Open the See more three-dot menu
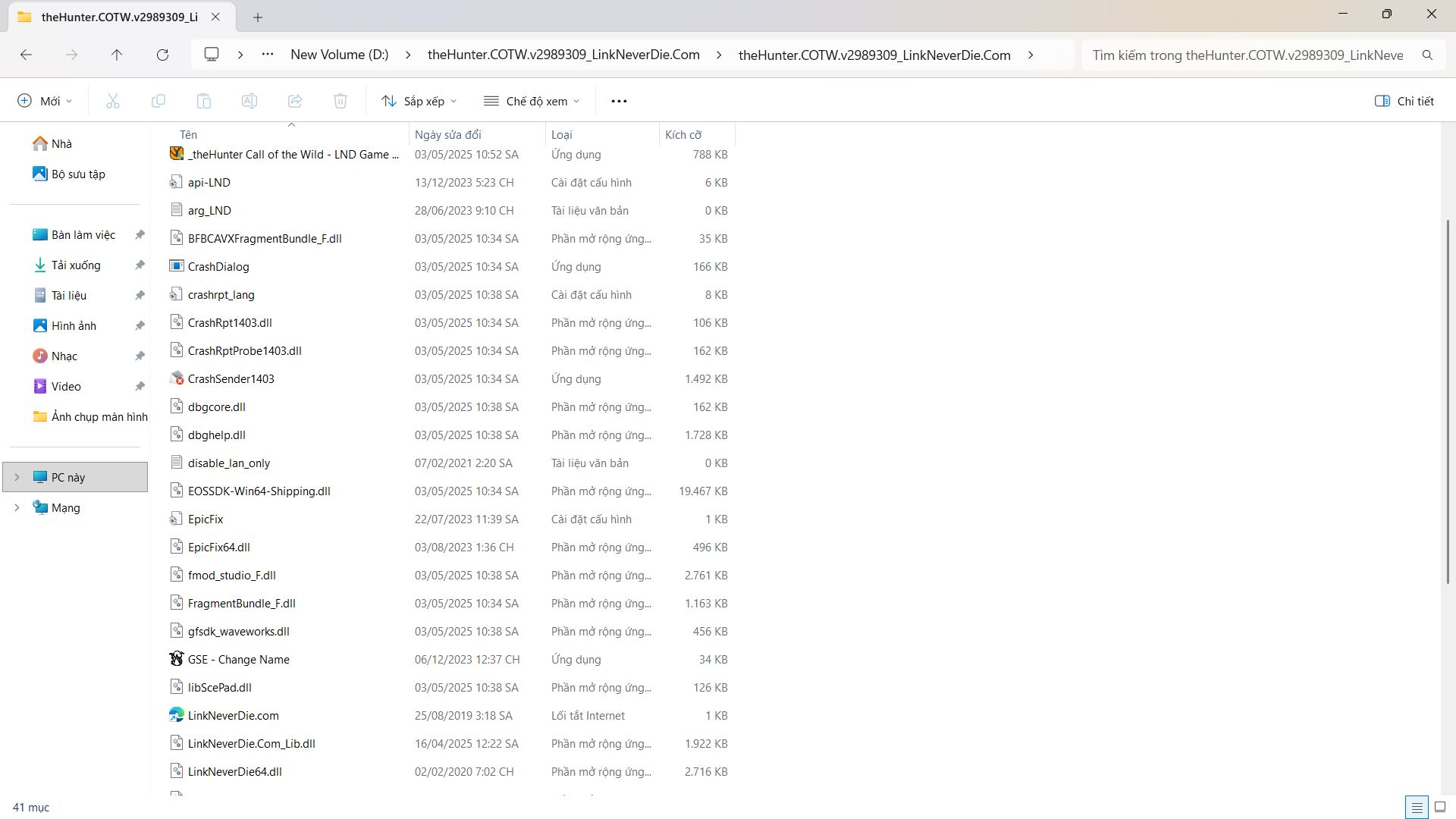 click(x=619, y=101)
